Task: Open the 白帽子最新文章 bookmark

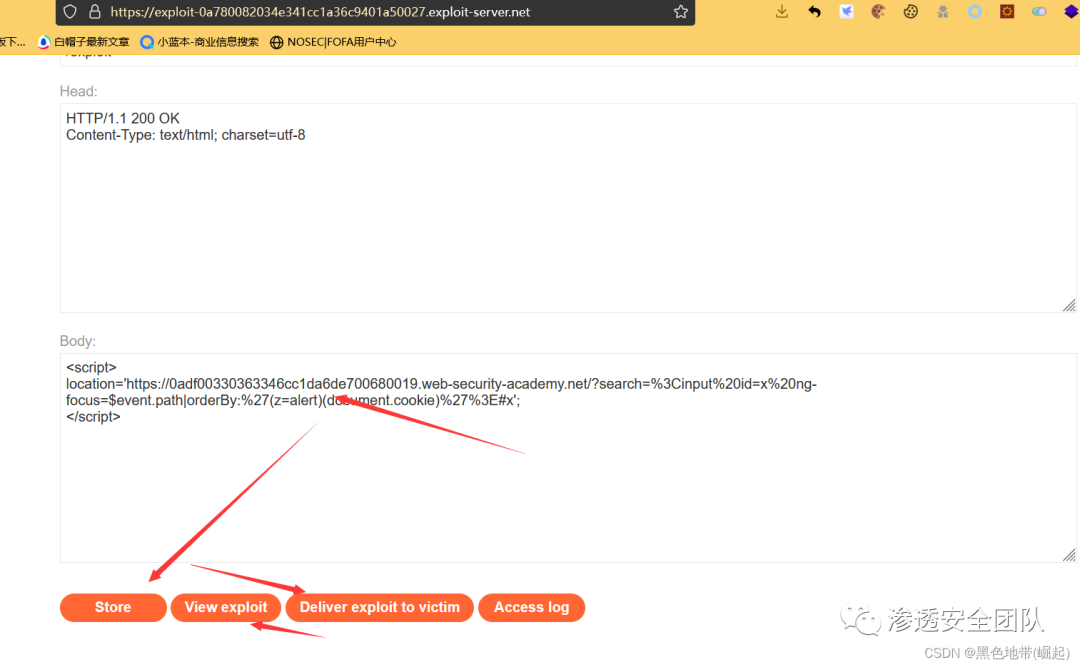Action: [x=83, y=42]
